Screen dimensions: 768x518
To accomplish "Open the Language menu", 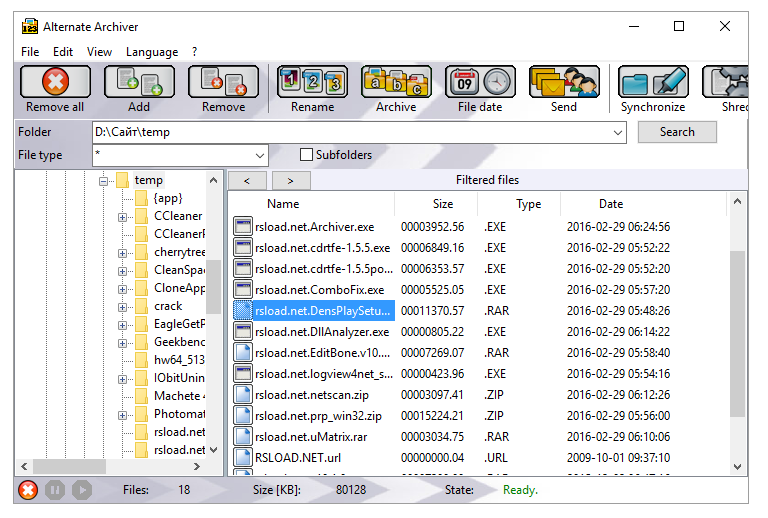I will pyautogui.click(x=152, y=52).
